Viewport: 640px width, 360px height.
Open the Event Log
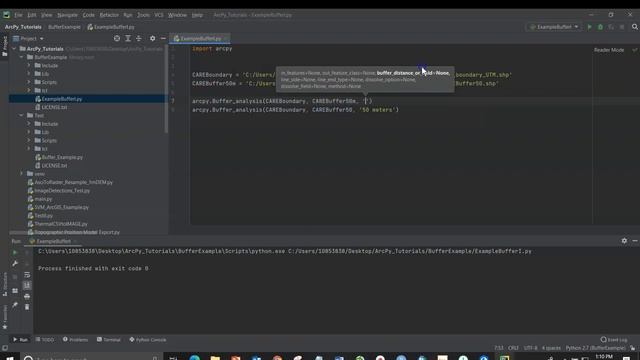(x=614, y=340)
